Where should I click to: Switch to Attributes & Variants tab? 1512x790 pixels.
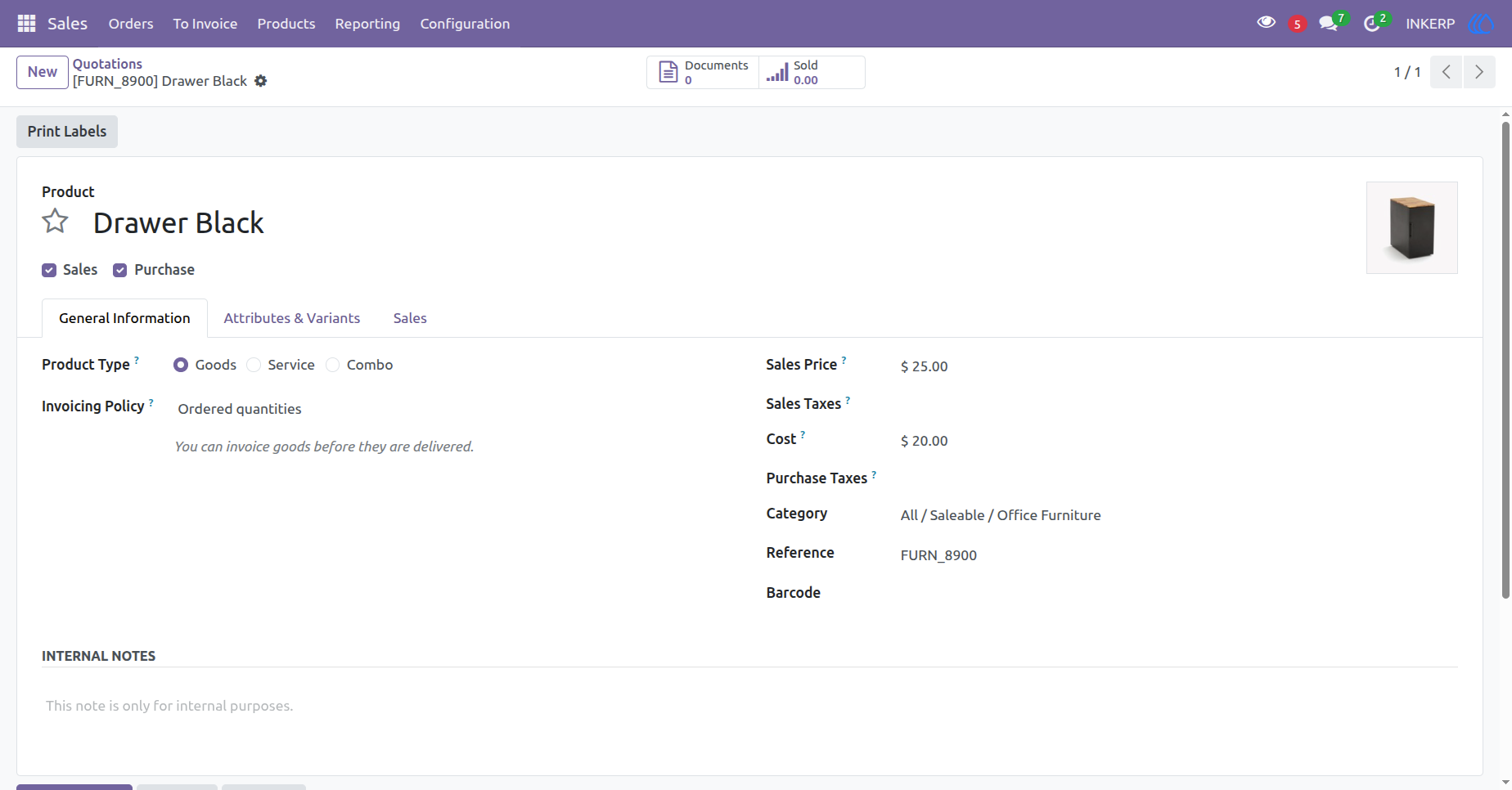pyautogui.click(x=292, y=318)
